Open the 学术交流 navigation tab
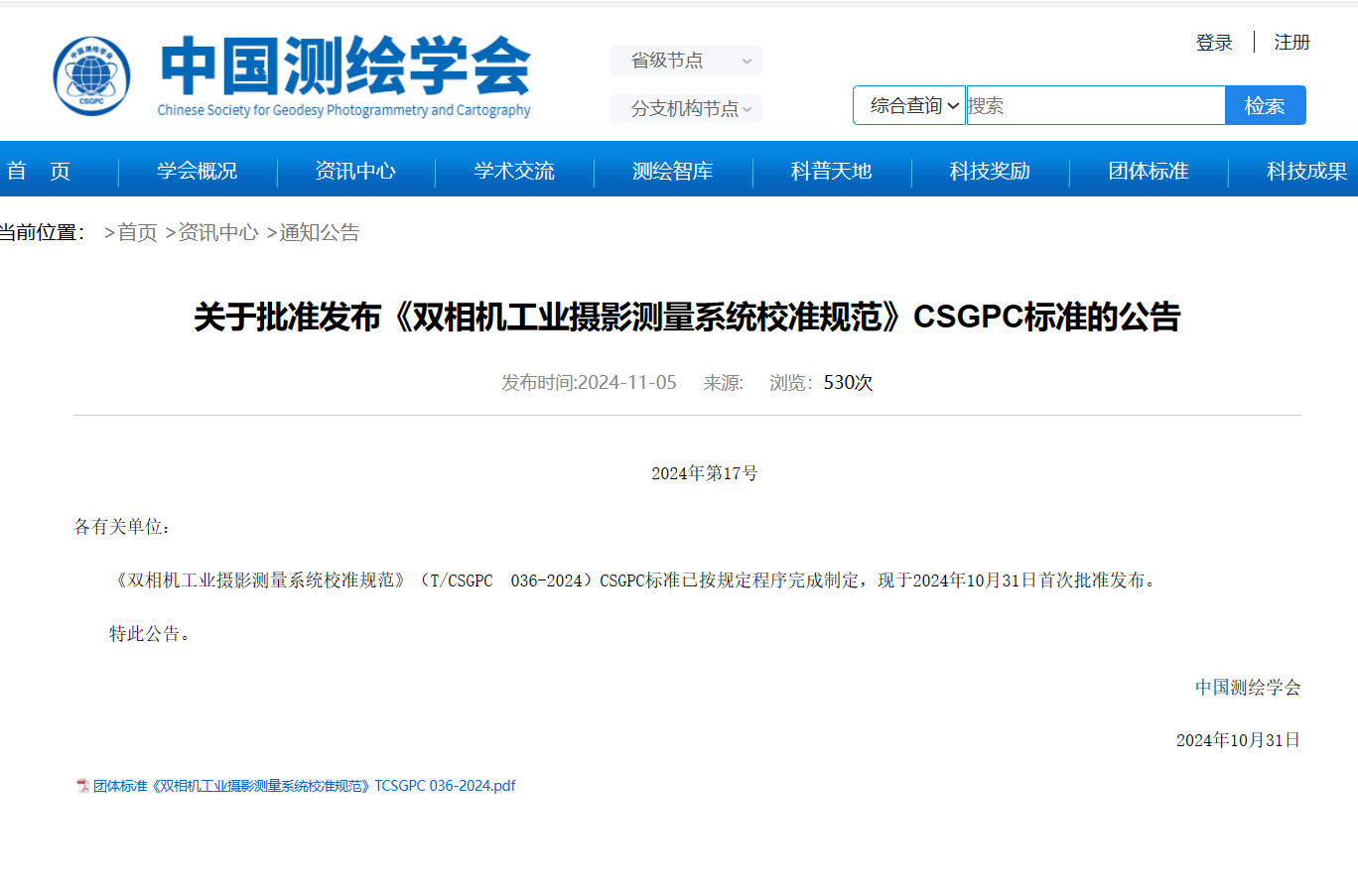The width and height of the screenshot is (1358, 896). [x=514, y=171]
